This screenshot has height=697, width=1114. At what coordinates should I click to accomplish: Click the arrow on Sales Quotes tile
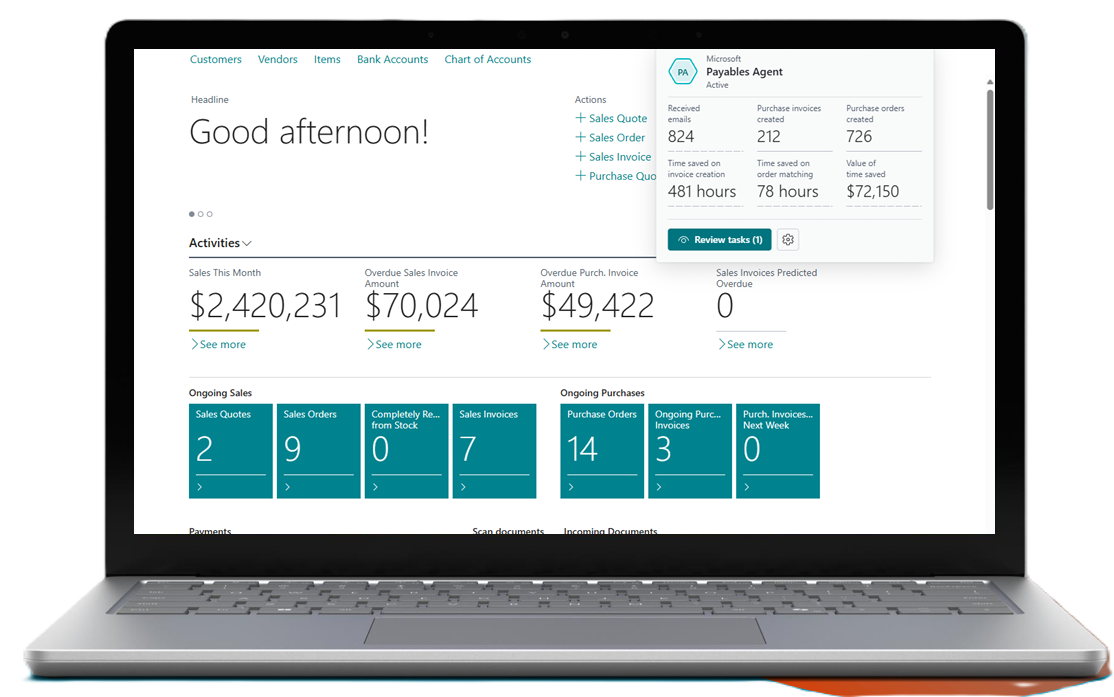(199, 487)
